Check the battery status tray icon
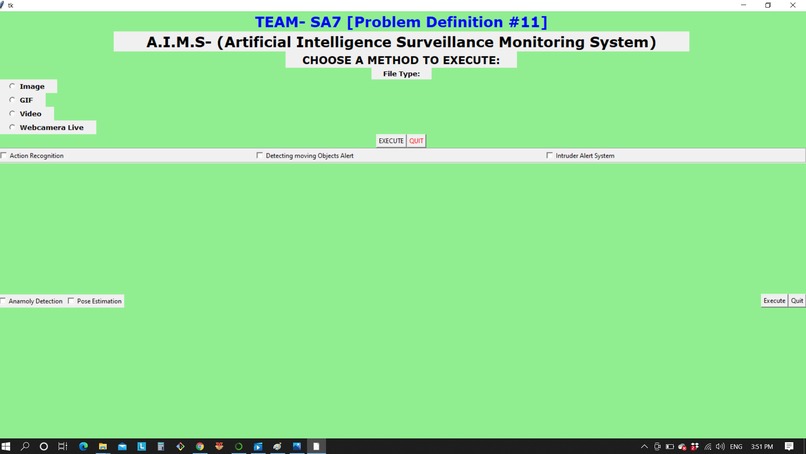This screenshot has height=454, width=806. 670,446
